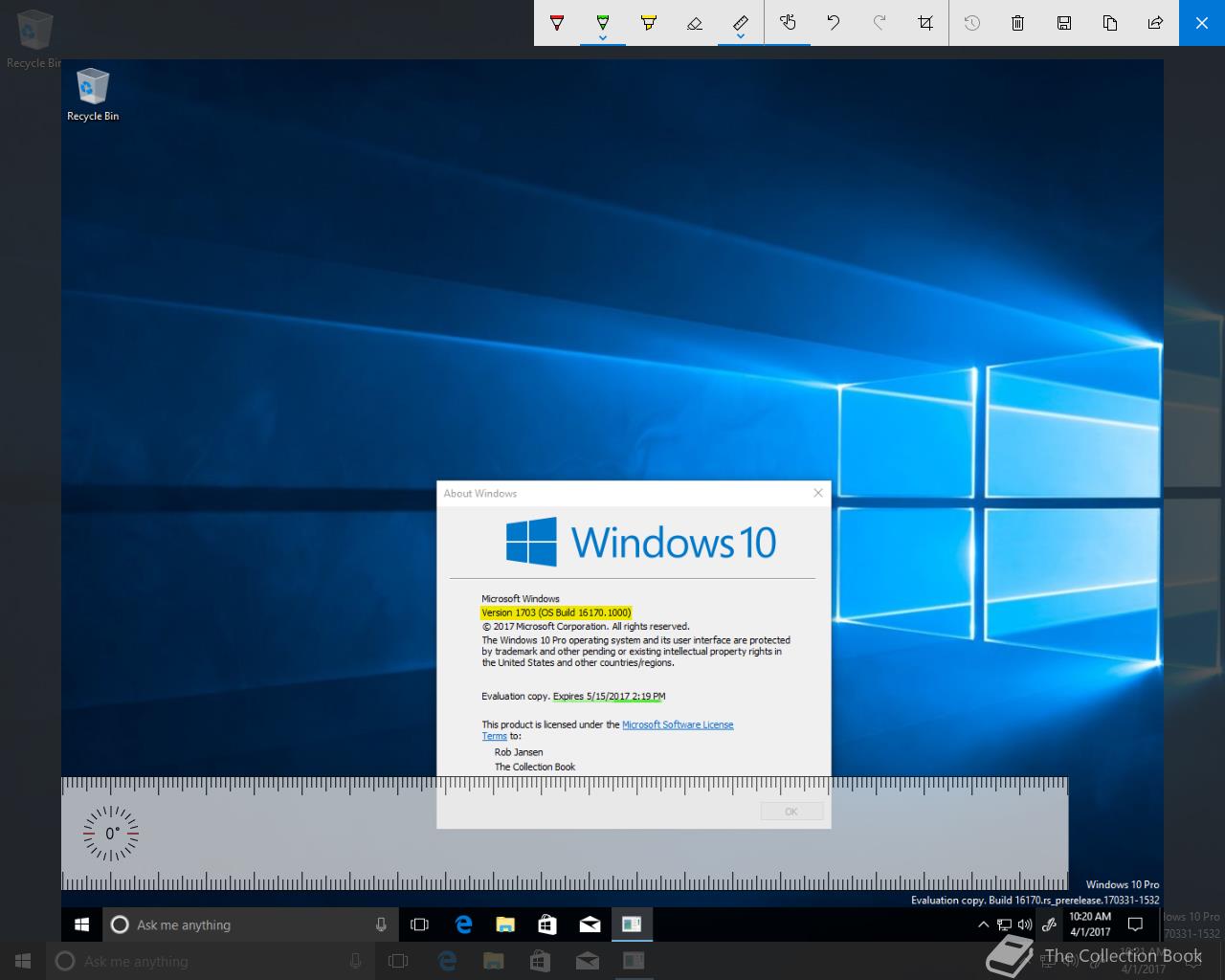Click the trash can icon in toolbar
Viewport: 1225px width, 980px height.
pos(1018,22)
